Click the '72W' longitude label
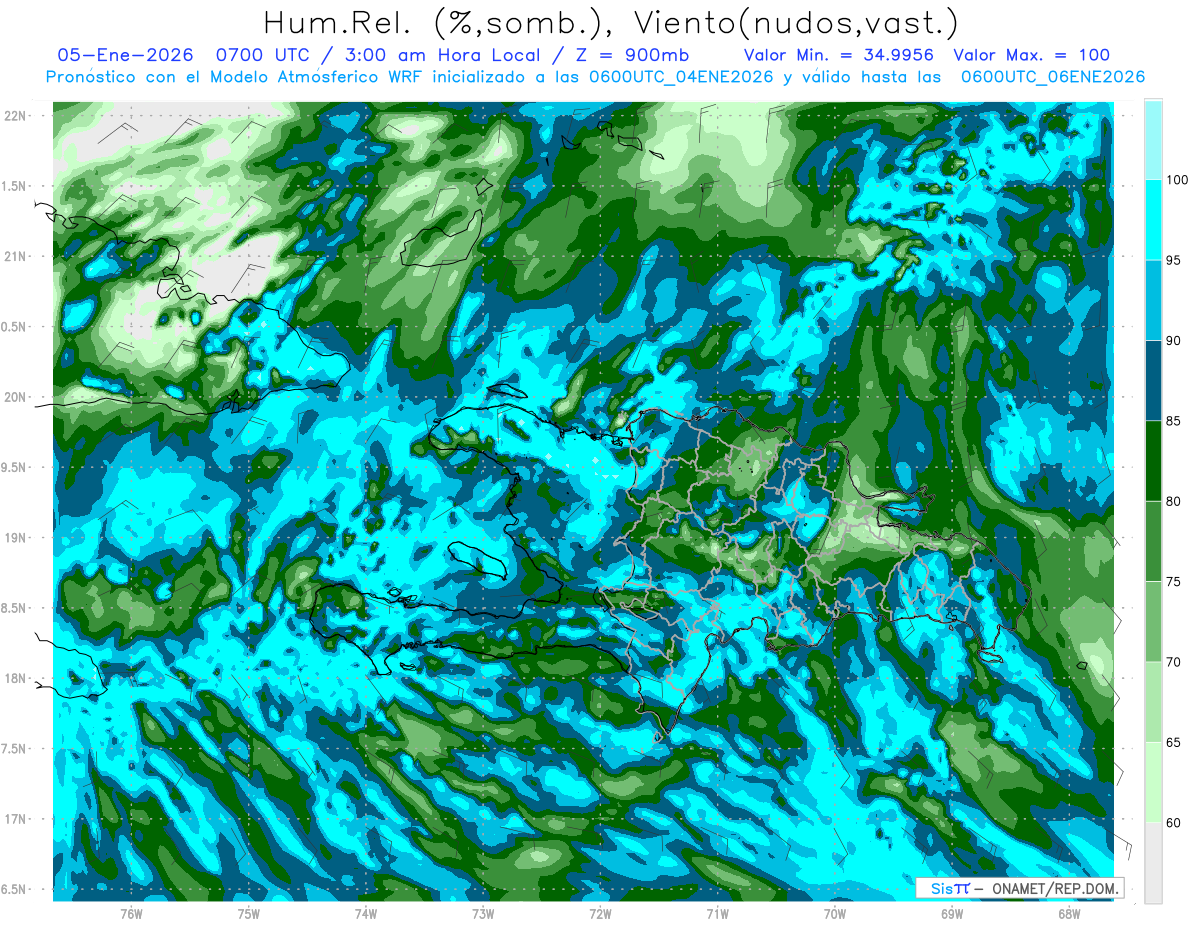 [600, 914]
